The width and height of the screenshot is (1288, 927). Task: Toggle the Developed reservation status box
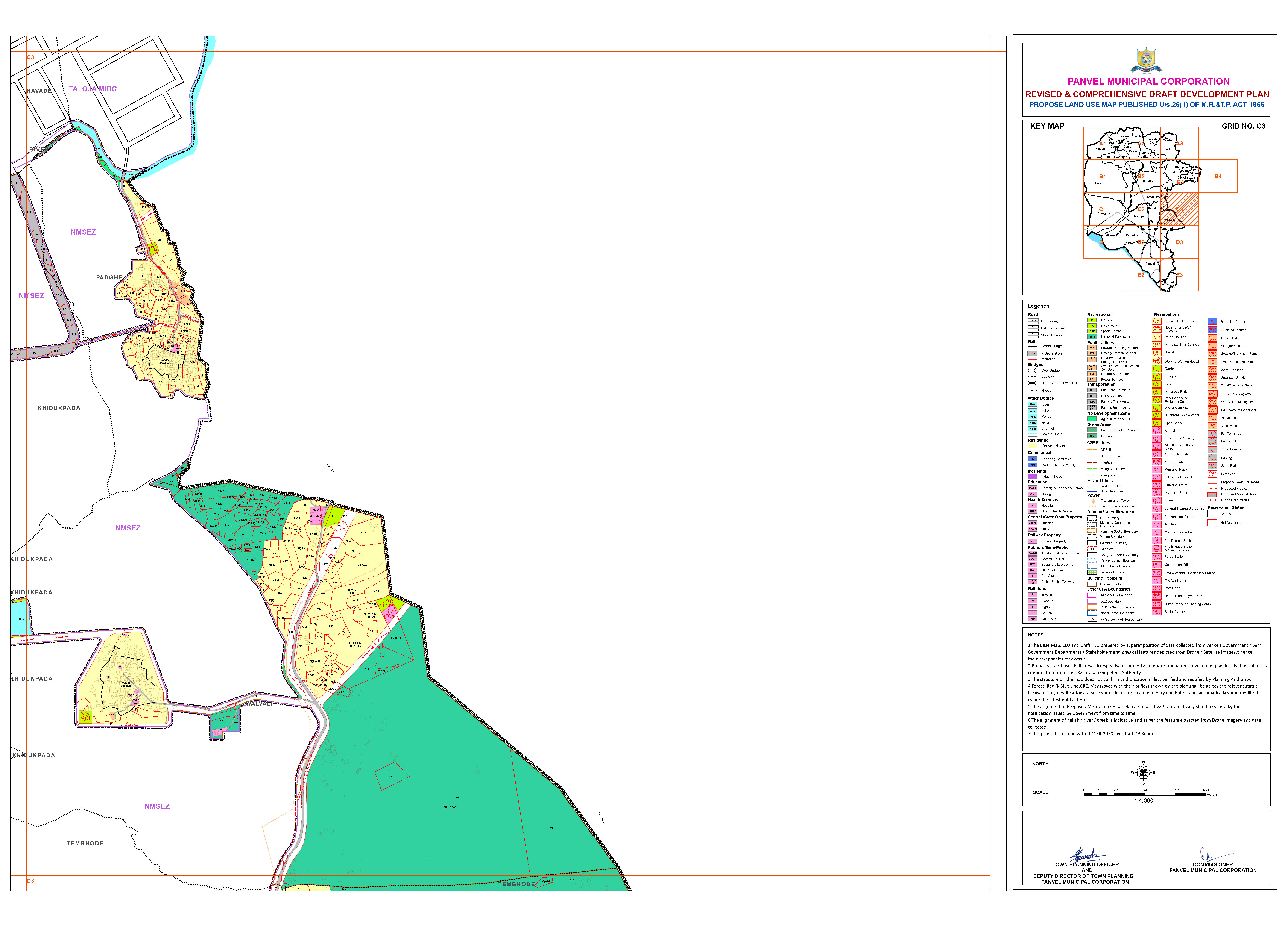point(1212,514)
